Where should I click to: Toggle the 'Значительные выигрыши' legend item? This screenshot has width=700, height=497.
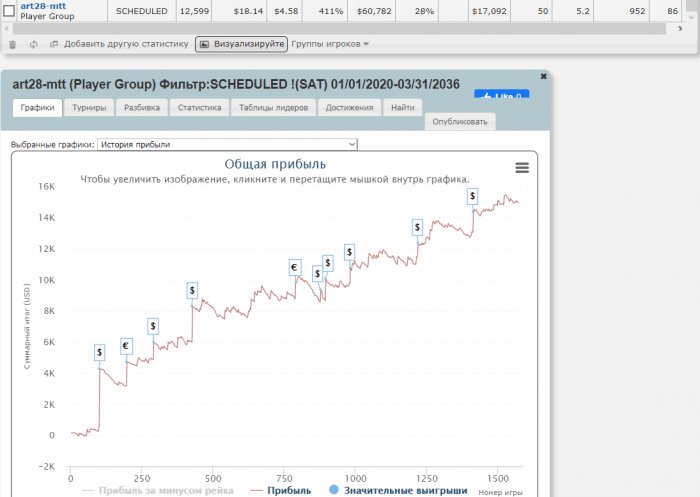[x=398, y=490]
